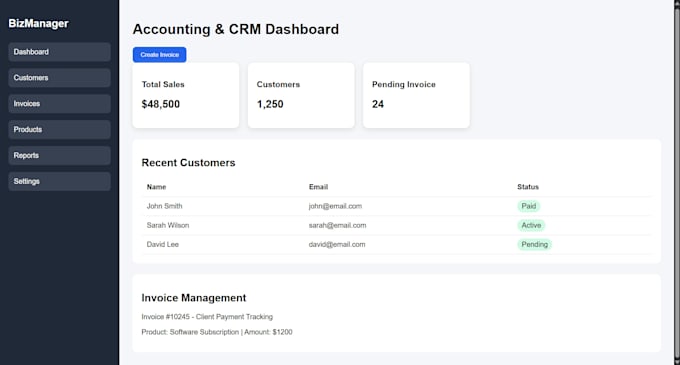Click the Create Invoice button
Viewport: 680px width, 365px height.
(160, 55)
